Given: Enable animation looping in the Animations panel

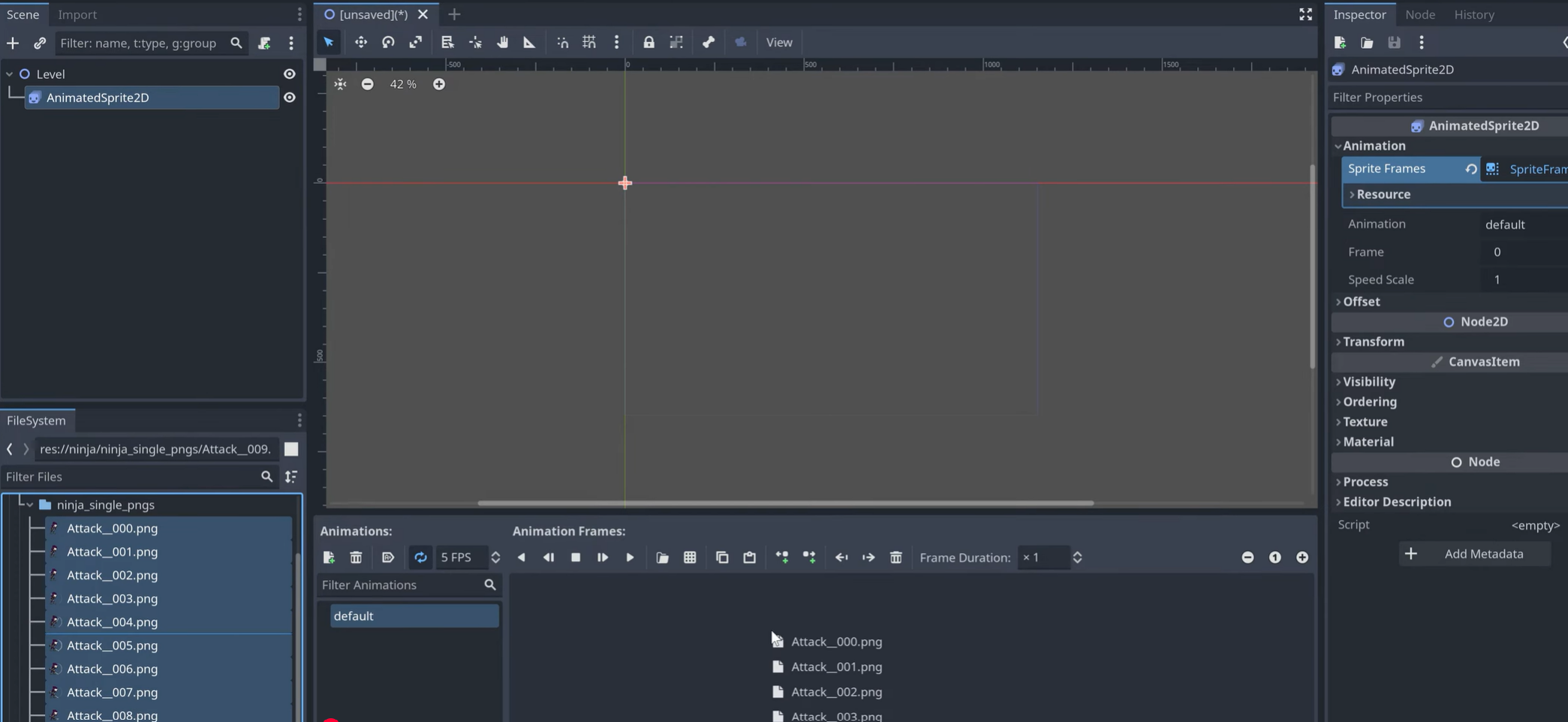Looking at the screenshot, I should coord(420,557).
